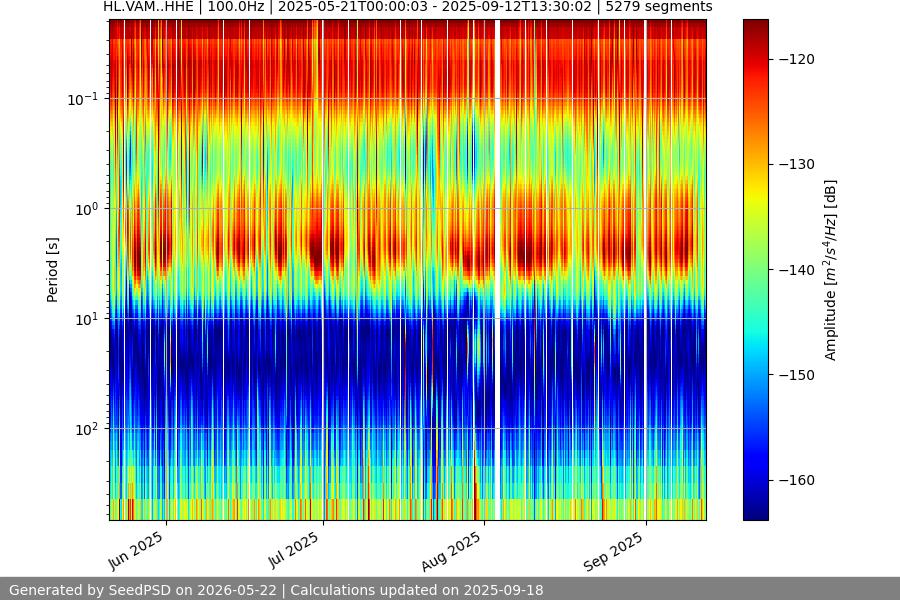
Task: Click the Amplitude [dB] colorbar label
Action: 830,270
